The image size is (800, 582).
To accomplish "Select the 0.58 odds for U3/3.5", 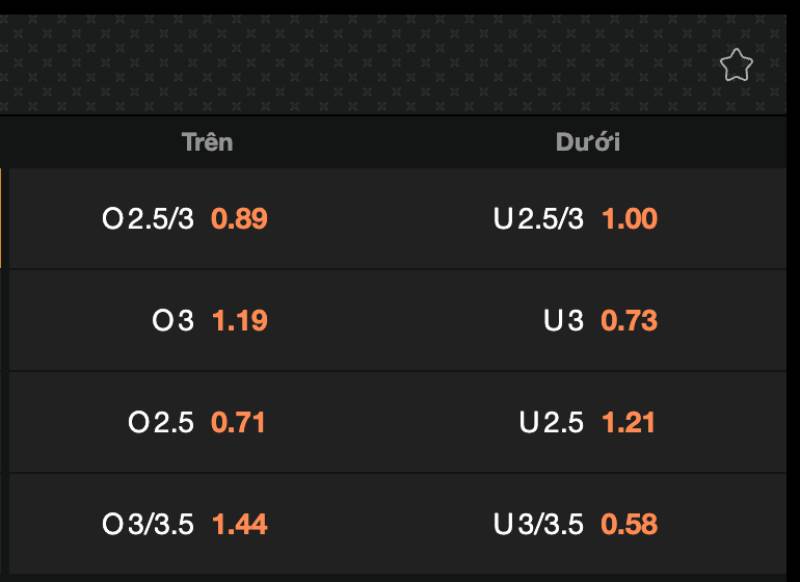I will (629, 524).
